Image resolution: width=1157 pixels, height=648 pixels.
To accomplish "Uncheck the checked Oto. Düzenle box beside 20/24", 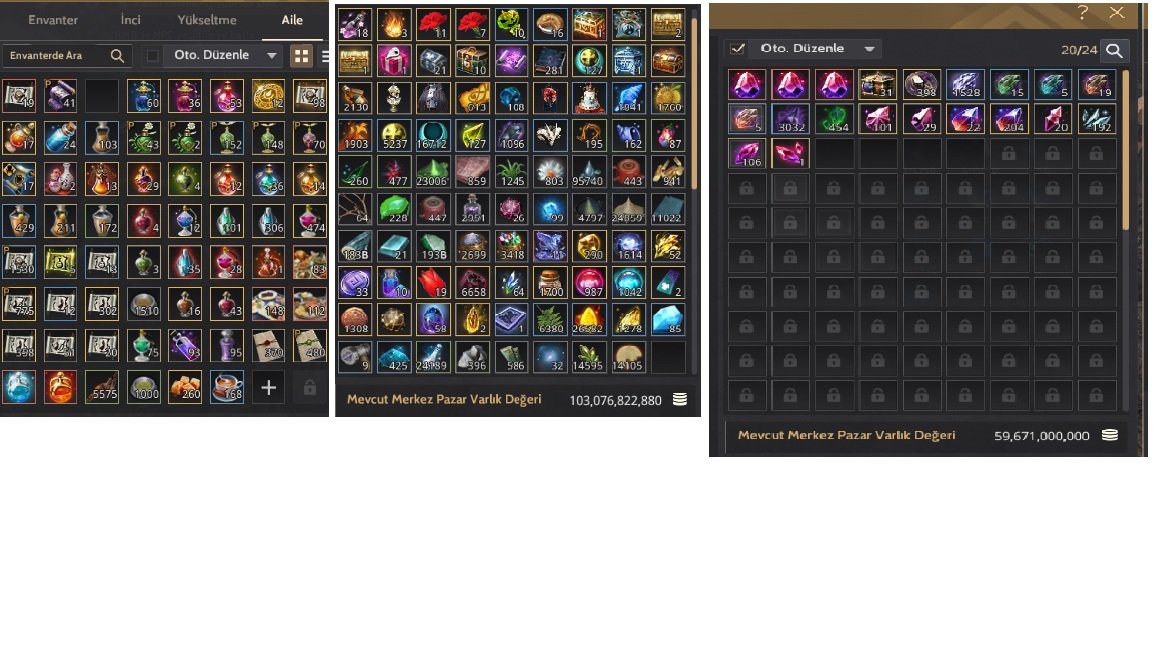I will (737, 49).
